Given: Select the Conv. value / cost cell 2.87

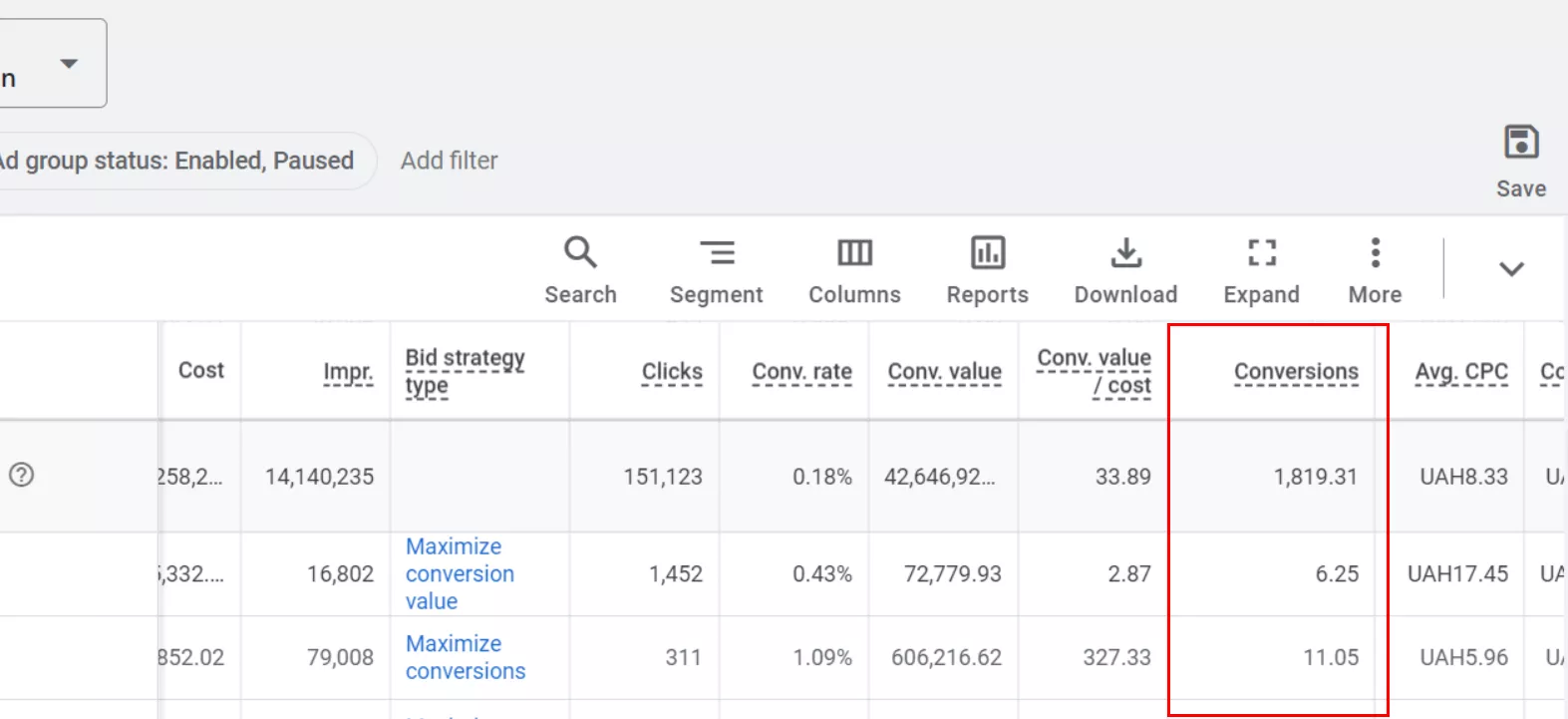Looking at the screenshot, I should pos(1129,574).
